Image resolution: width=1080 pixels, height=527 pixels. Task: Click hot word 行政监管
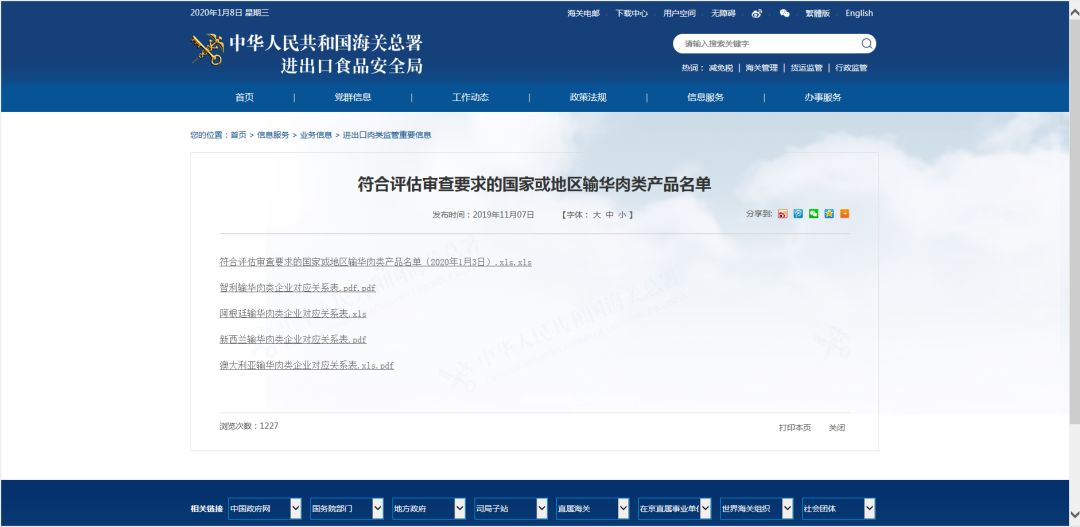click(x=851, y=68)
